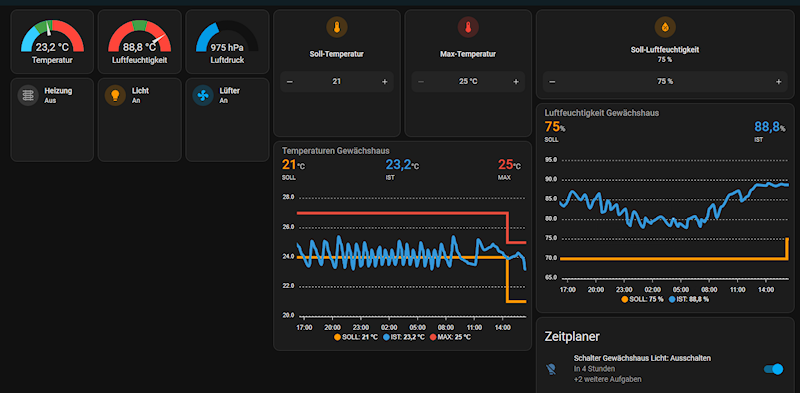Click the orange 75 % SOLL humidity value
The height and width of the screenshot is (393, 800).
(555, 127)
